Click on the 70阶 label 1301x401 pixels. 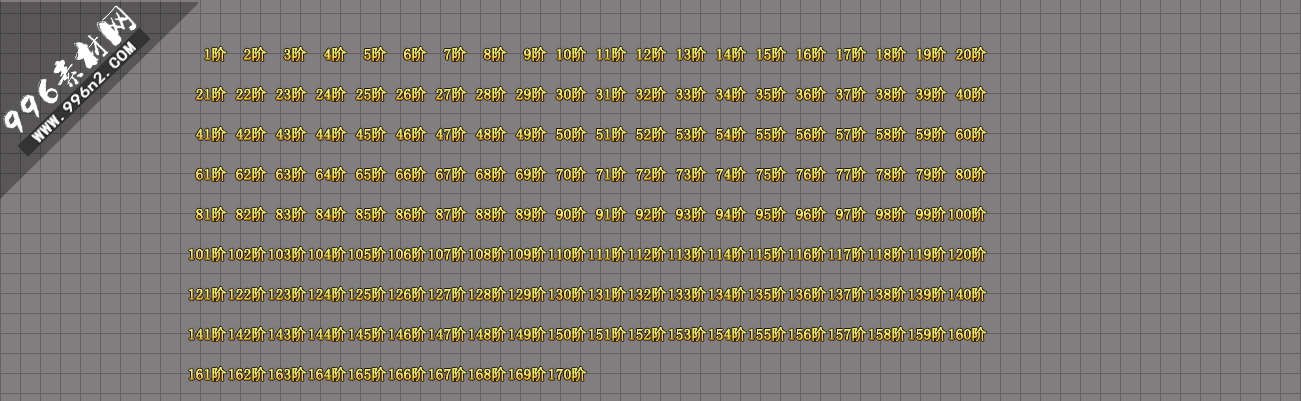[571, 175]
